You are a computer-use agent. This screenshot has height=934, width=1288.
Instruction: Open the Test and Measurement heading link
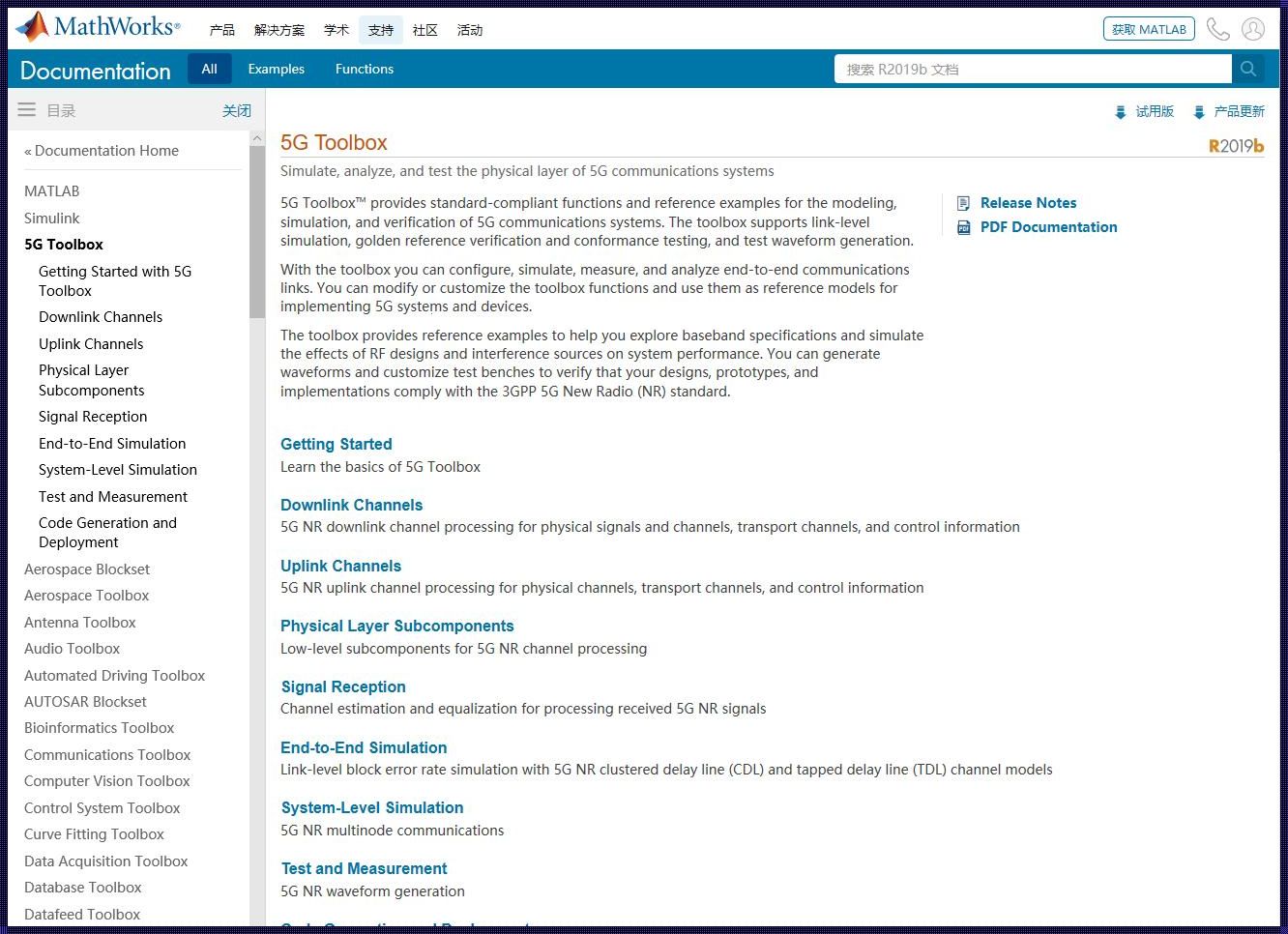coord(365,869)
